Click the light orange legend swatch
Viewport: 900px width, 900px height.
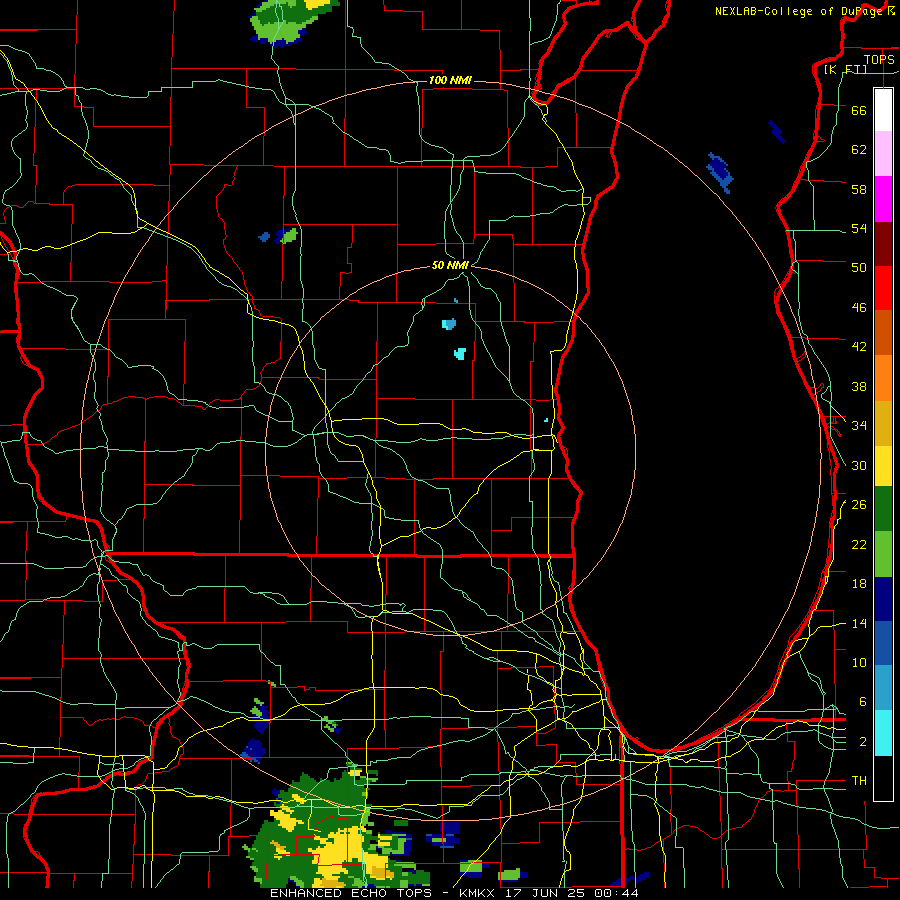coord(883,378)
